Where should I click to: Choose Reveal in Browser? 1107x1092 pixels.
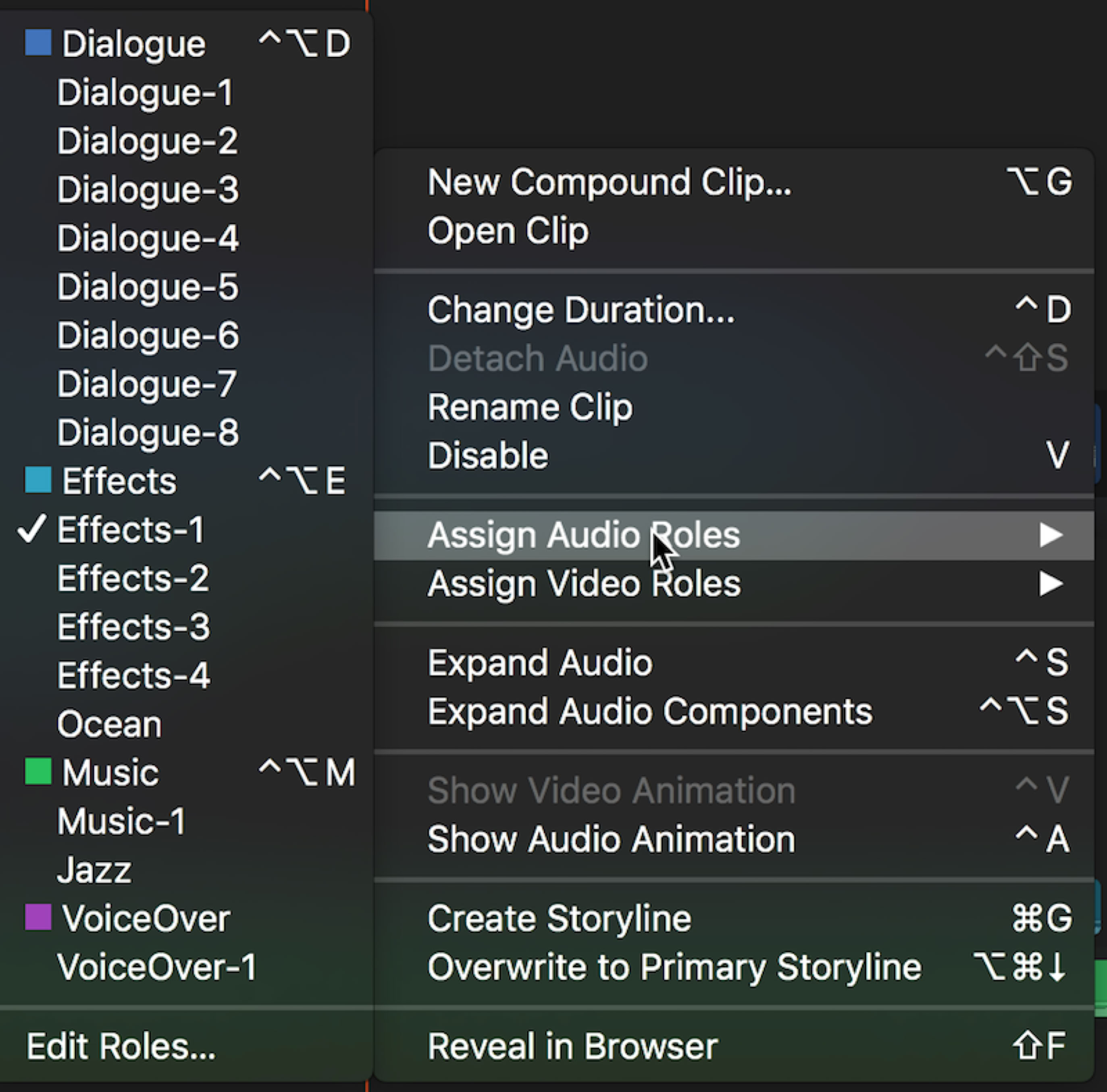[x=572, y=1046]
